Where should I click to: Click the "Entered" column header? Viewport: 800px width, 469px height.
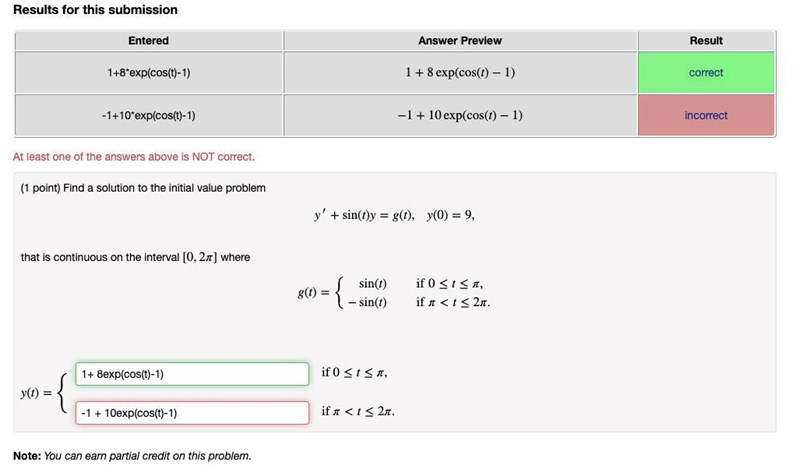click(x=148, y=40)
